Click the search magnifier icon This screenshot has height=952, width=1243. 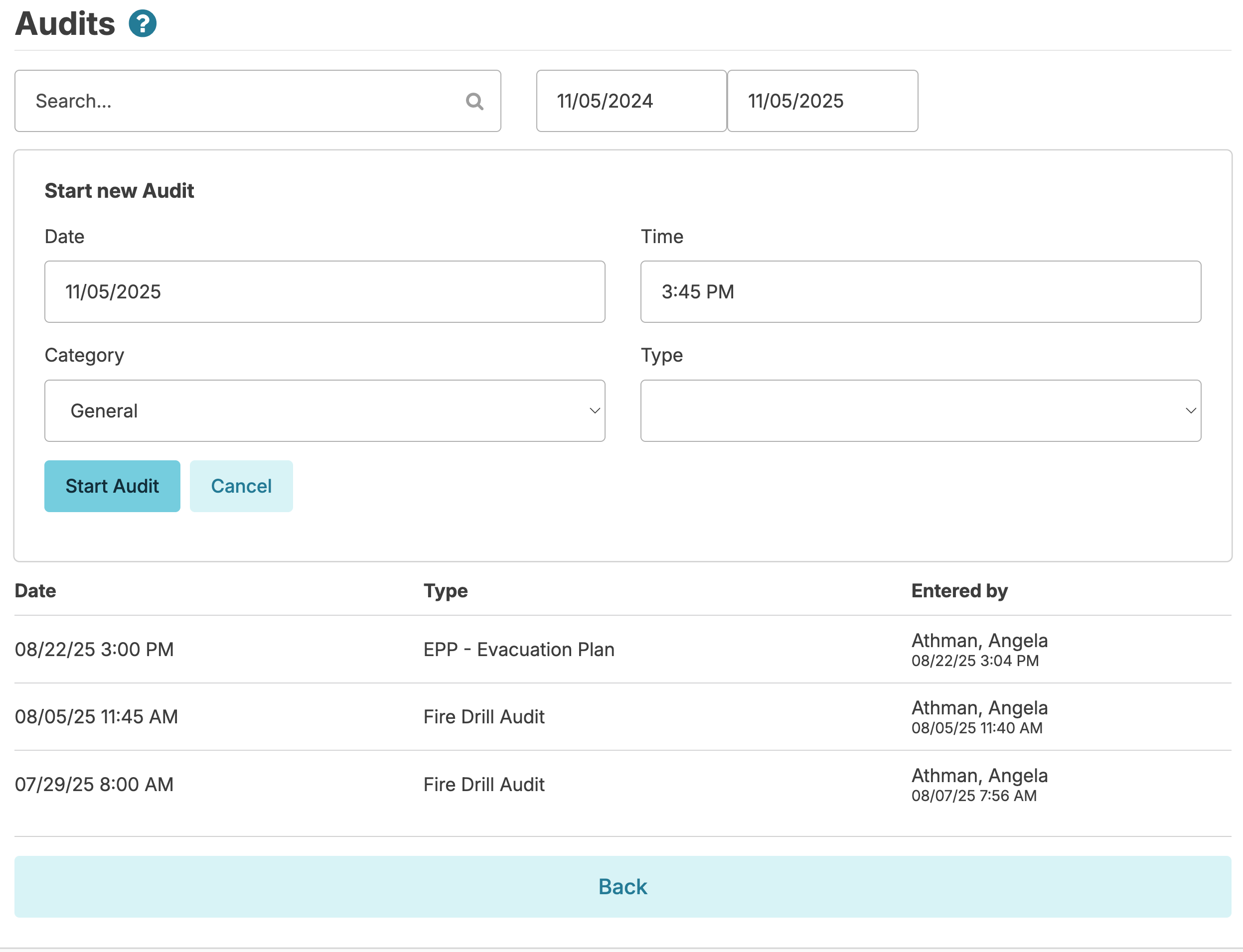pos(474,102)
